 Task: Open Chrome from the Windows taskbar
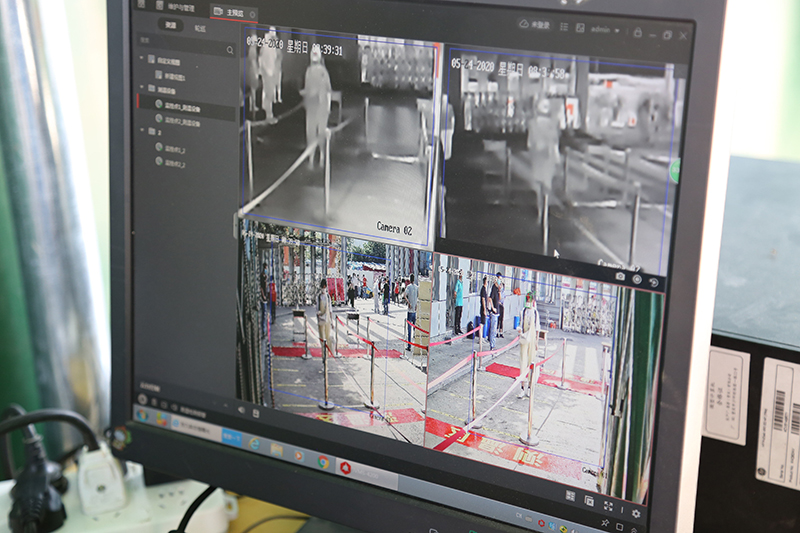[324, 461]
